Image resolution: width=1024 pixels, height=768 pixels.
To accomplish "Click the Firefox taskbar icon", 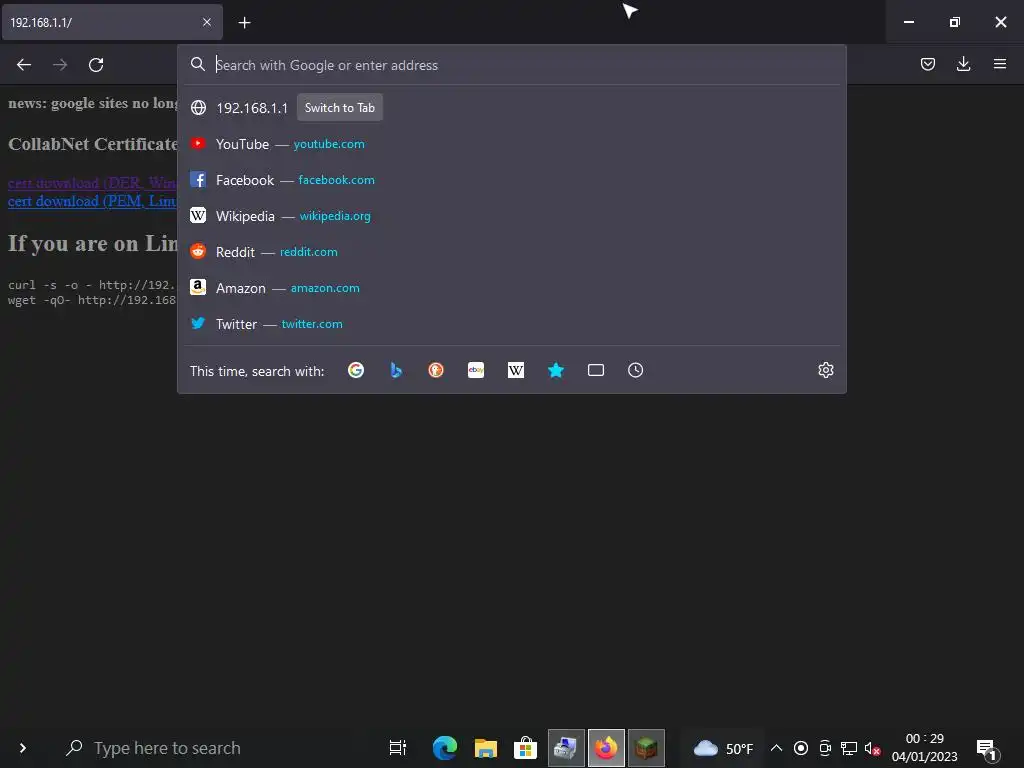I will (606, 748).
